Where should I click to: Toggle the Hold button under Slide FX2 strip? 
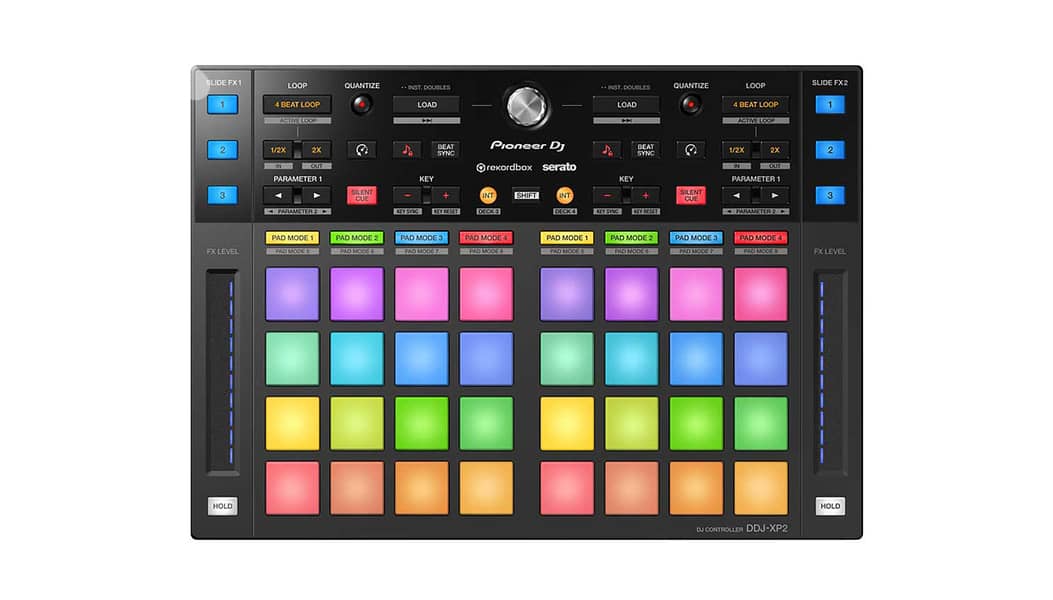[x=830, y=506]
